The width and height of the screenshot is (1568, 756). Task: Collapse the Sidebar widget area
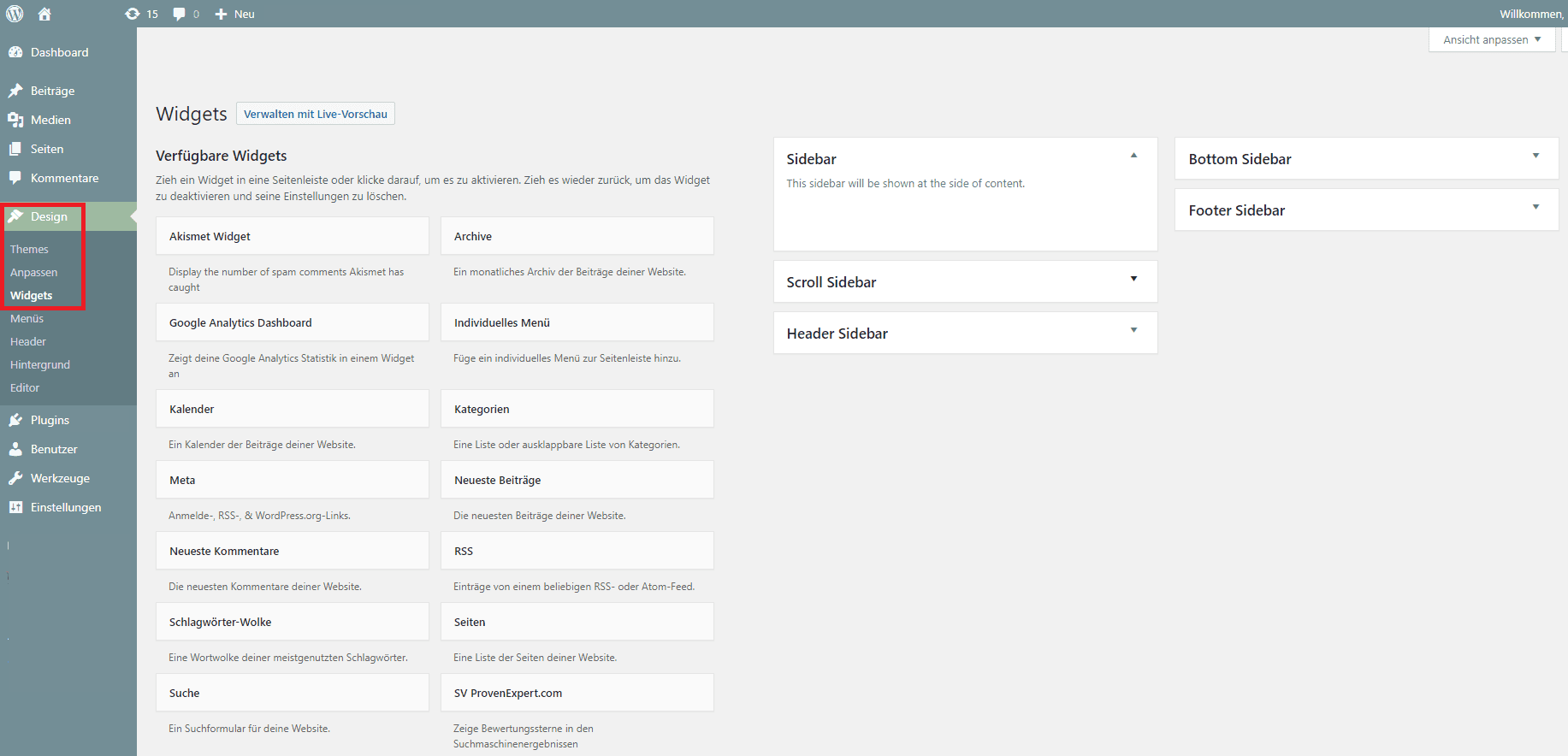point(1133,156)
